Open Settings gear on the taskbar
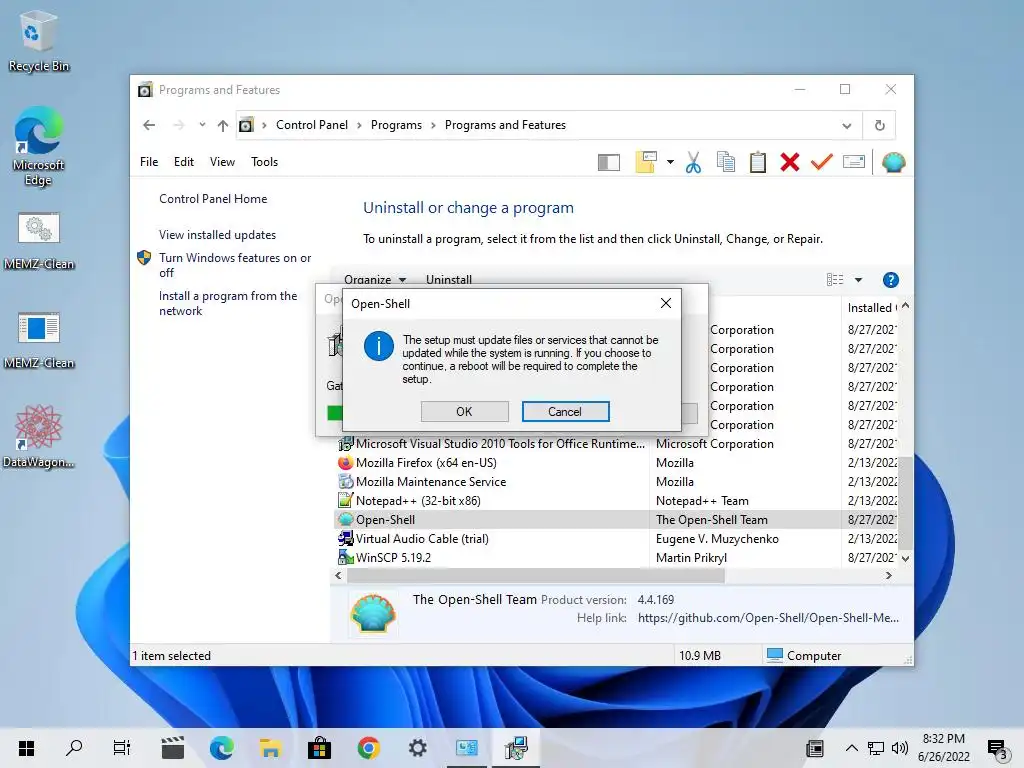 pos(417,748)
